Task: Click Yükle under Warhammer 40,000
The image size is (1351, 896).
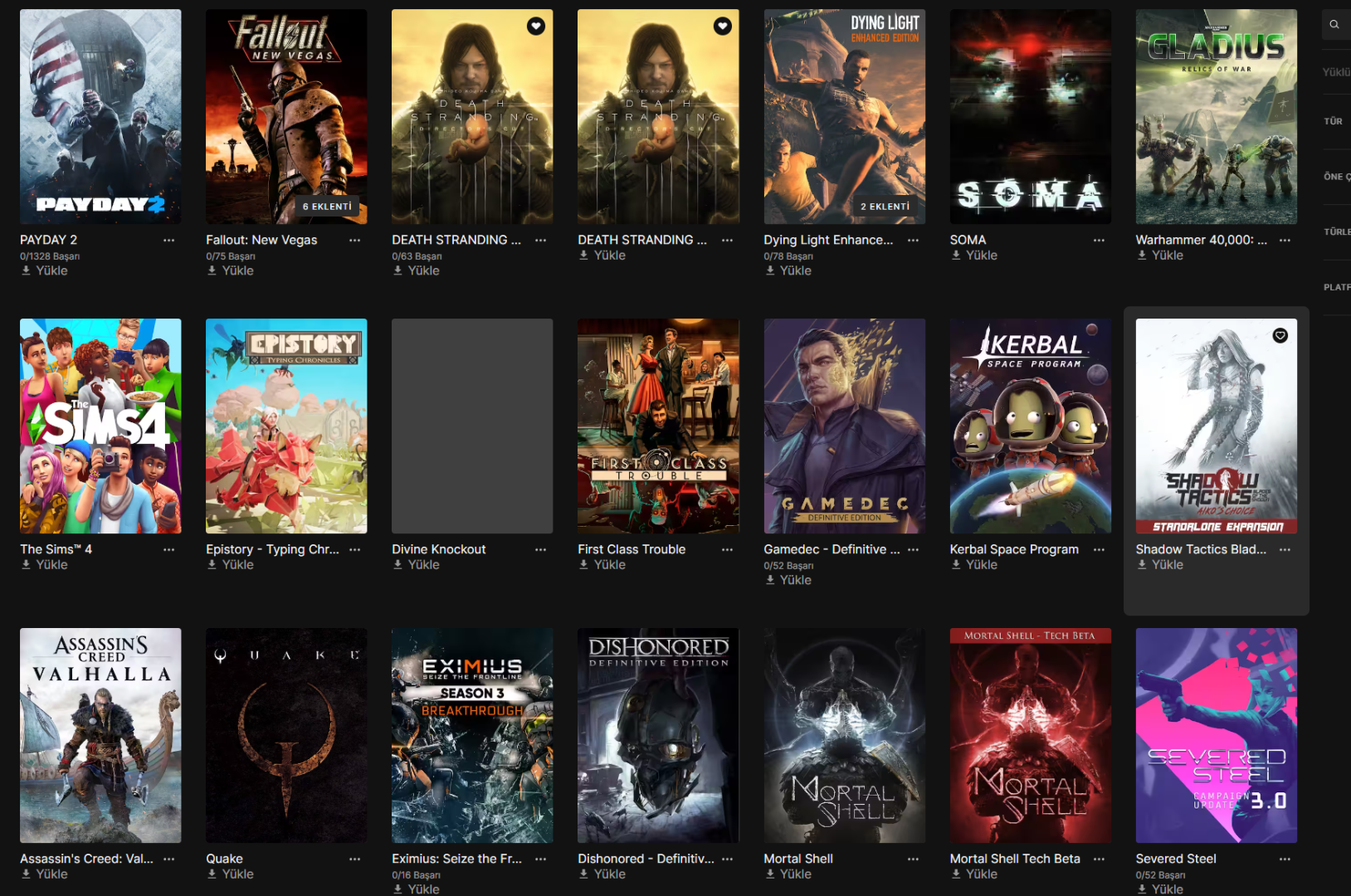Action: click(1160, 256)
